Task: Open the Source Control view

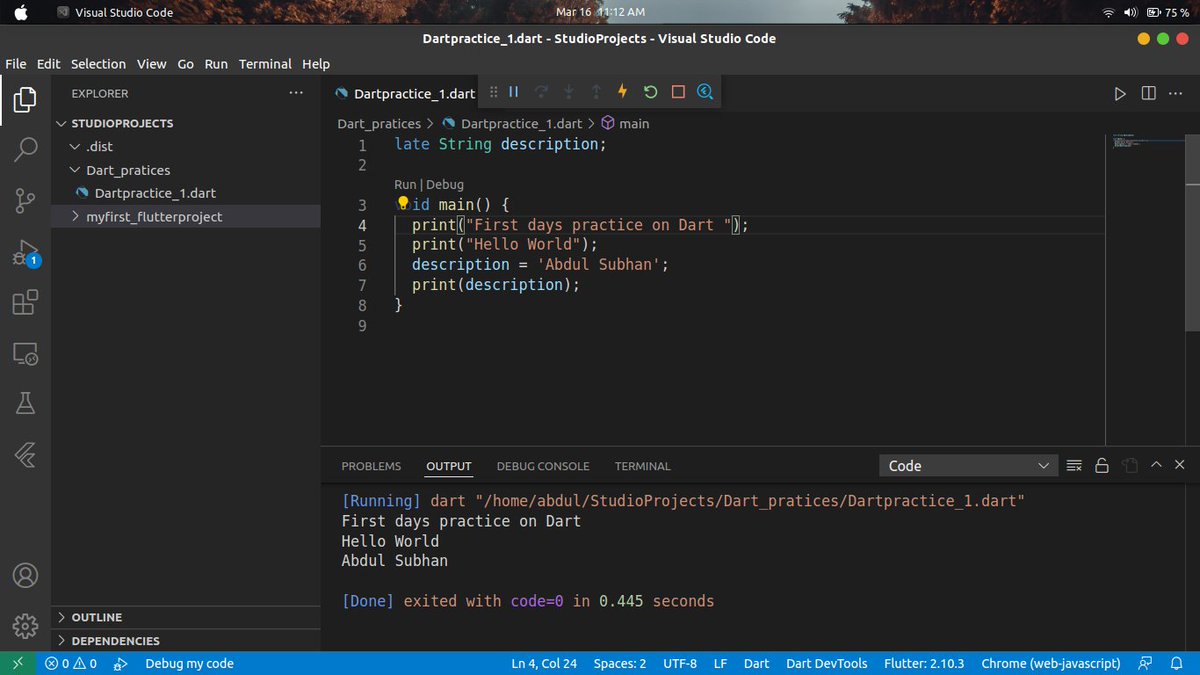Action: tap(25, 200)
